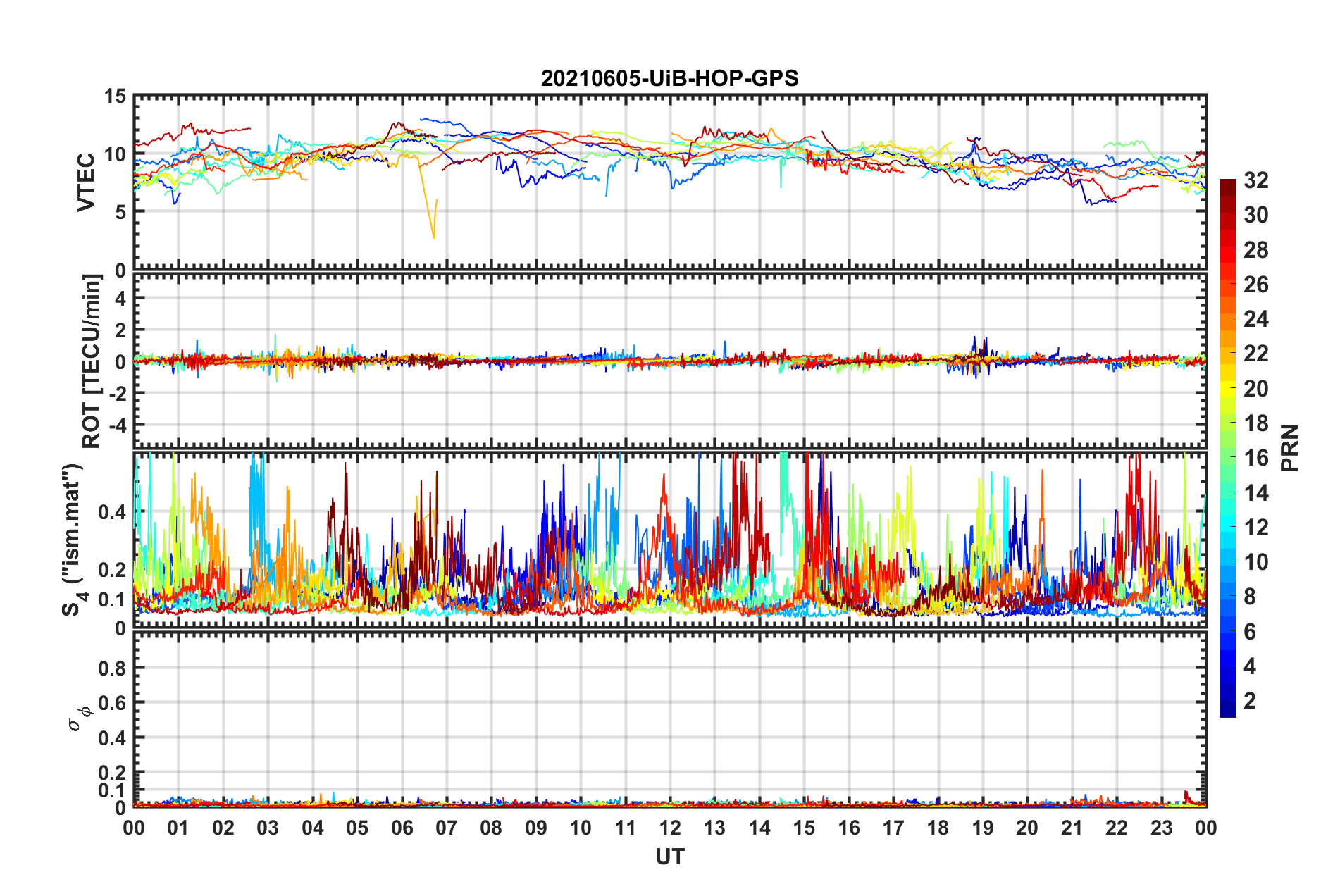Click the orange PRN 24 colorbar region
Image resolution: width=1340 pixels, height=896 pixels.
[1227, 320]
